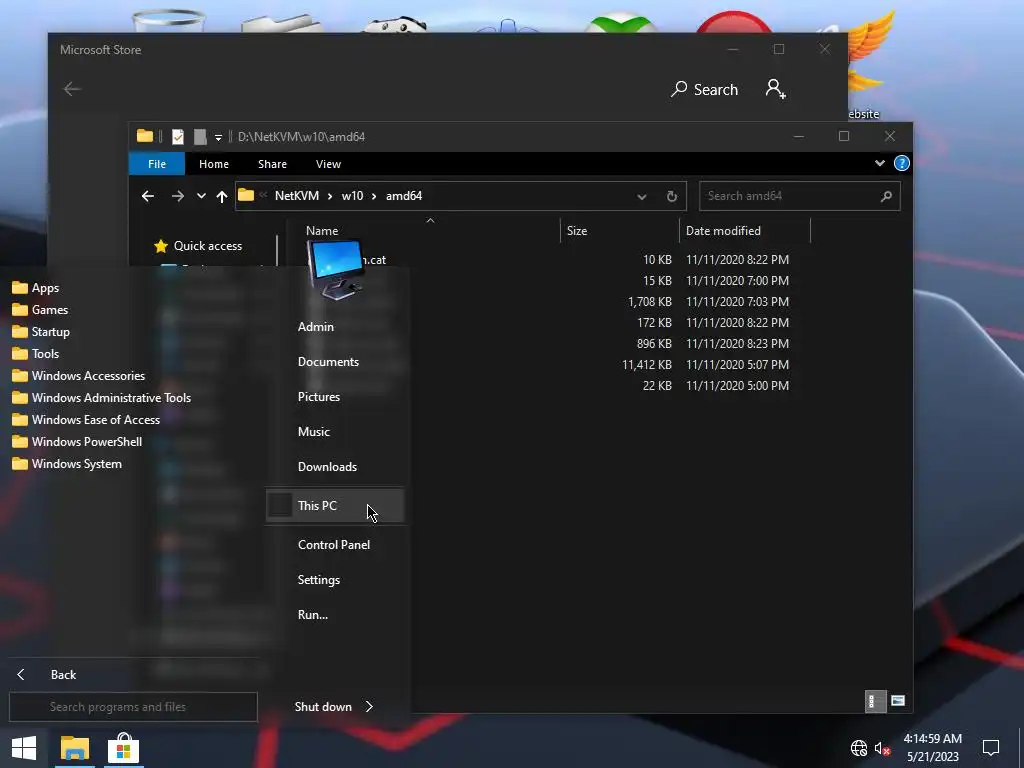Click amd64 in the address breadcrumb

(x=404, y=196)
